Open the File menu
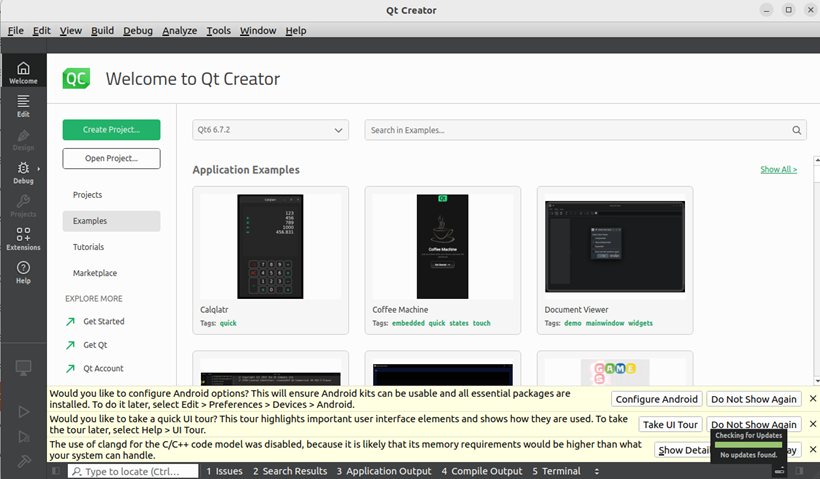This screenshot has height=479, width=820. point(16,30)
